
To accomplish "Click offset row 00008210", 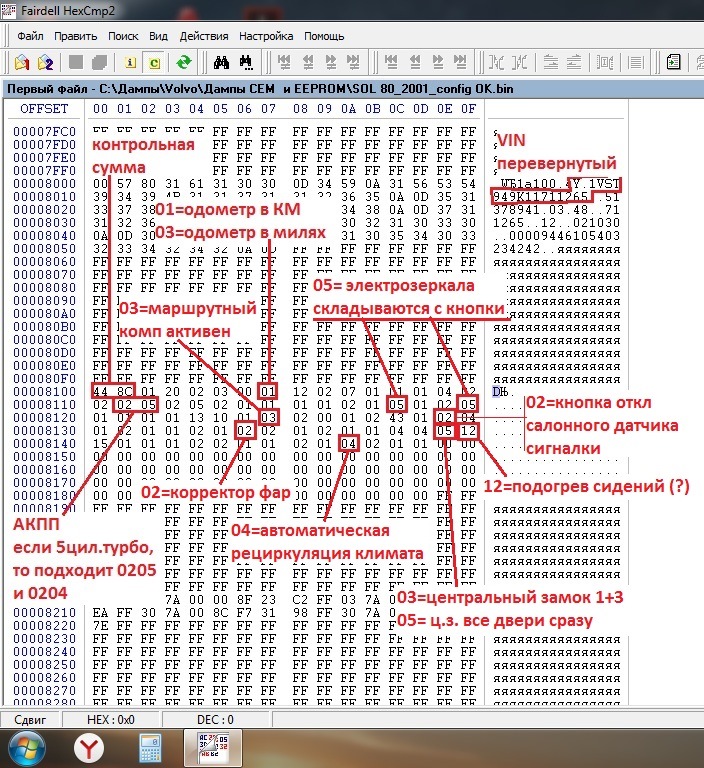I will point(45,613).
